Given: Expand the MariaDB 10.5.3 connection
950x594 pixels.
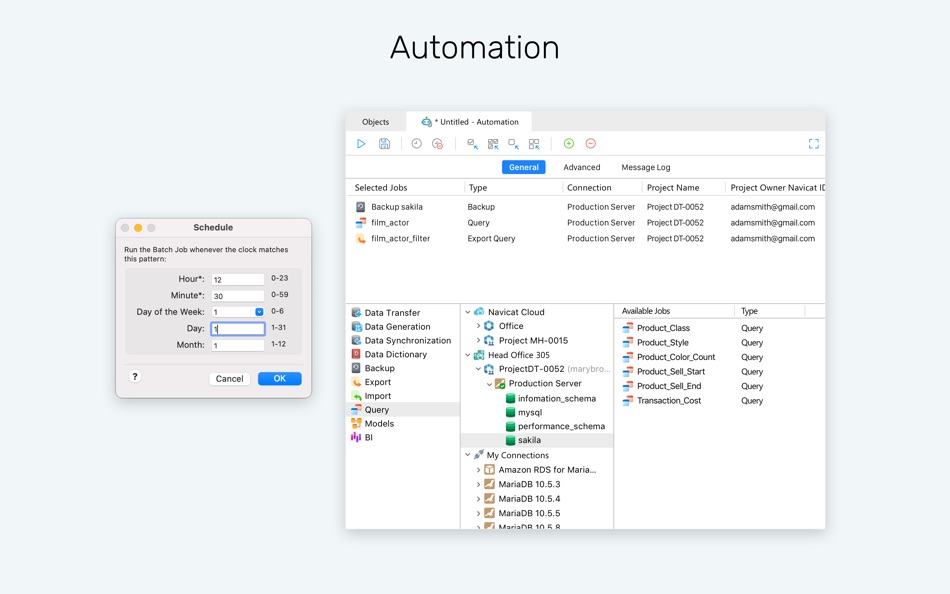Looking at the screenshot, I should [478, 484].
